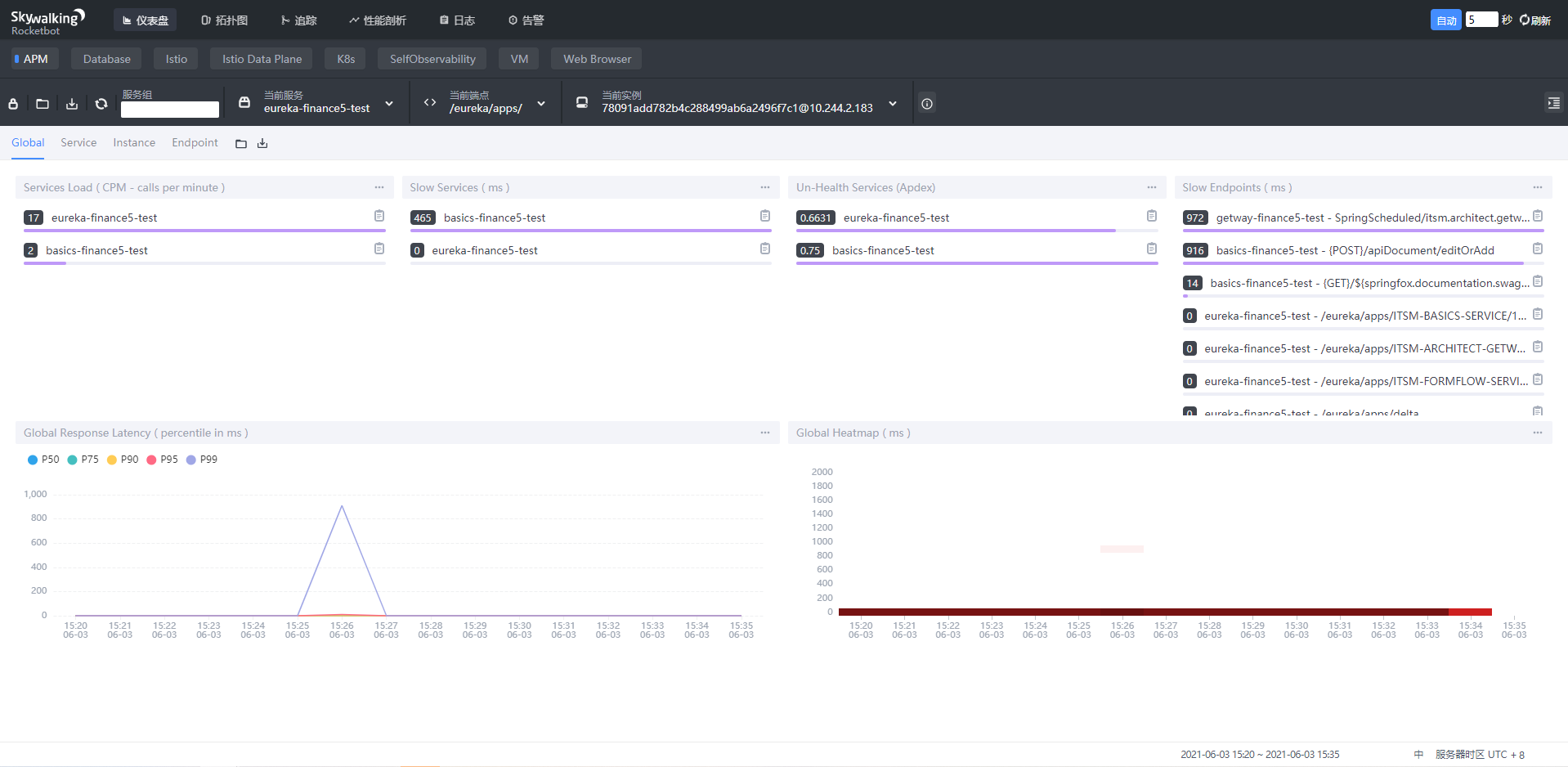Click the reload icon beside the service group
The width and height of the screenshot is (1568, 767).
pyautogui.click(x=101, y=104)
